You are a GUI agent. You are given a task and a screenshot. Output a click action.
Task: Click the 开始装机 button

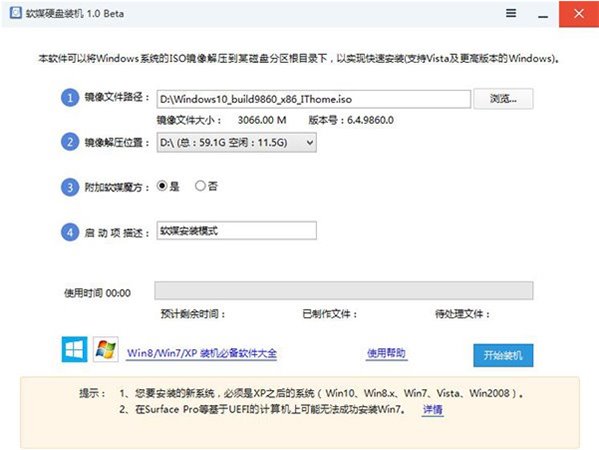(x=503, y=355)
